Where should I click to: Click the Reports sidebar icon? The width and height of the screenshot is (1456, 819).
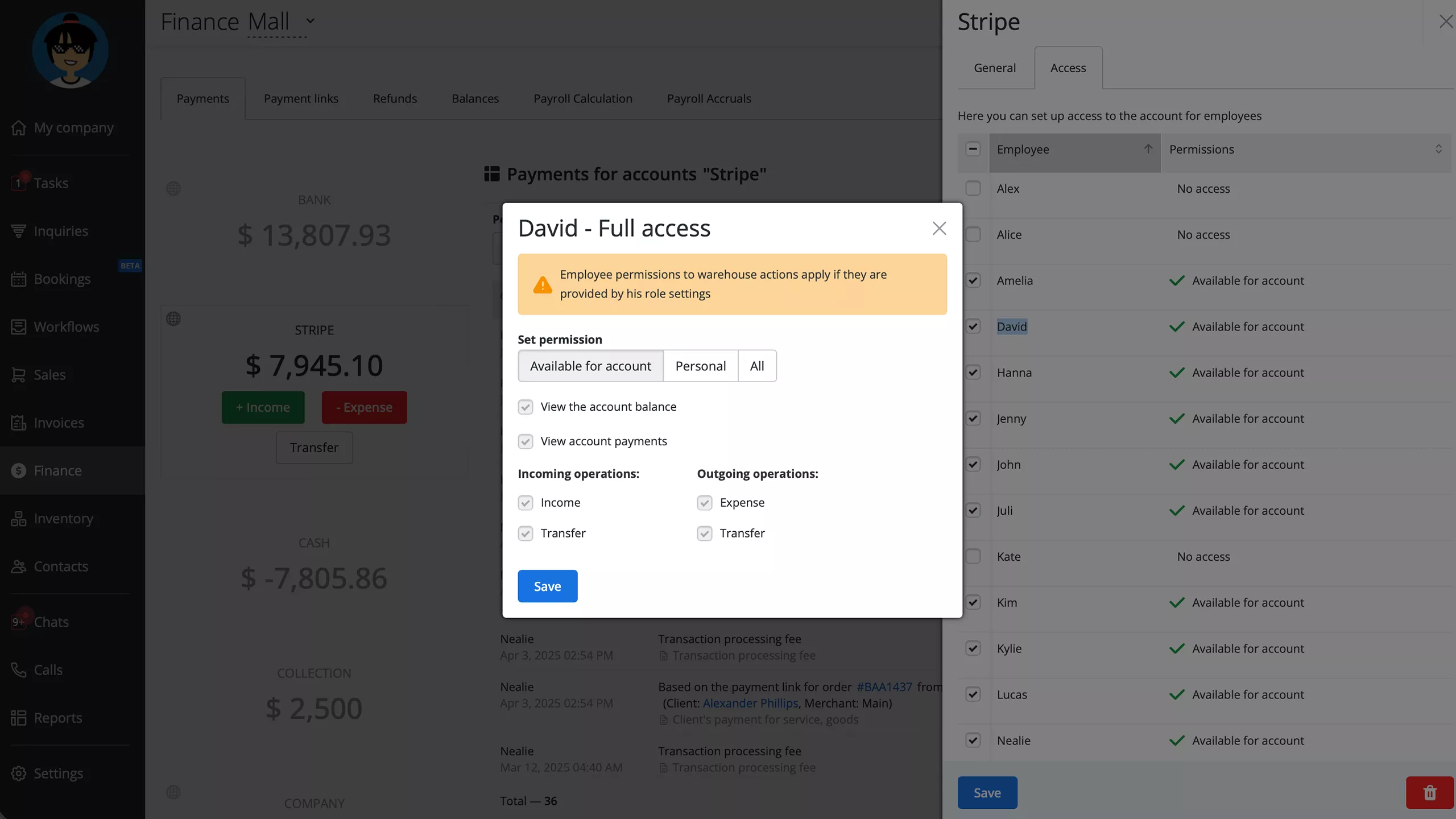[18, 718]
